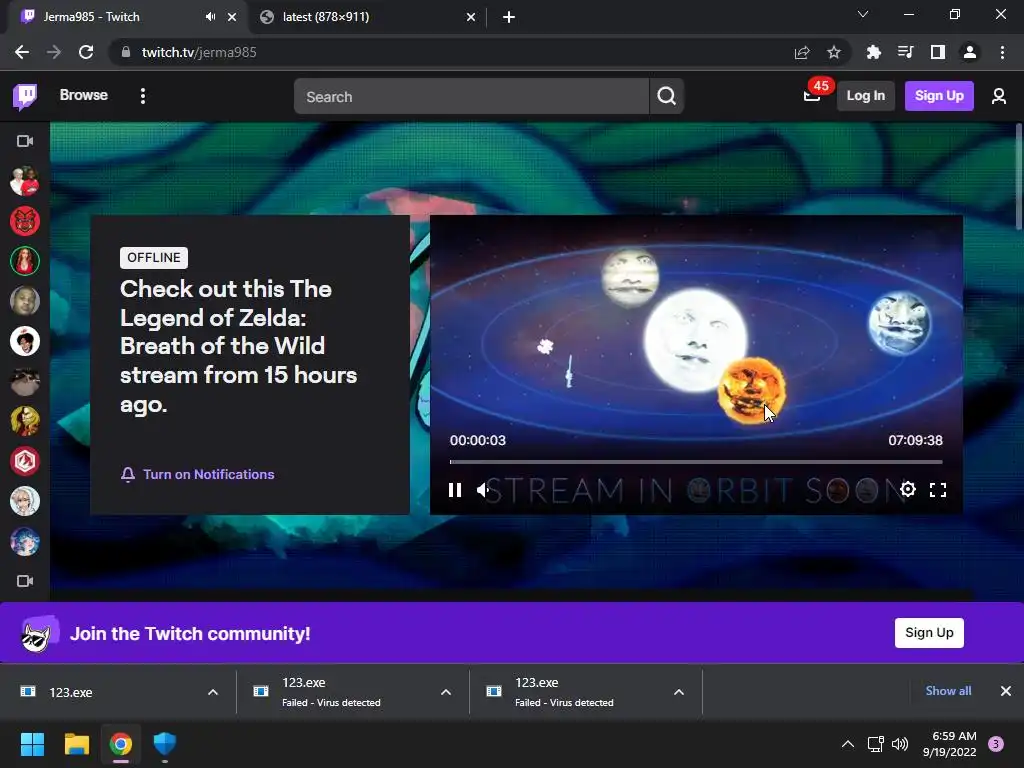Click the search magnifier button
The width and height of the screenshot is (1024, 768).
coord(666,96)
